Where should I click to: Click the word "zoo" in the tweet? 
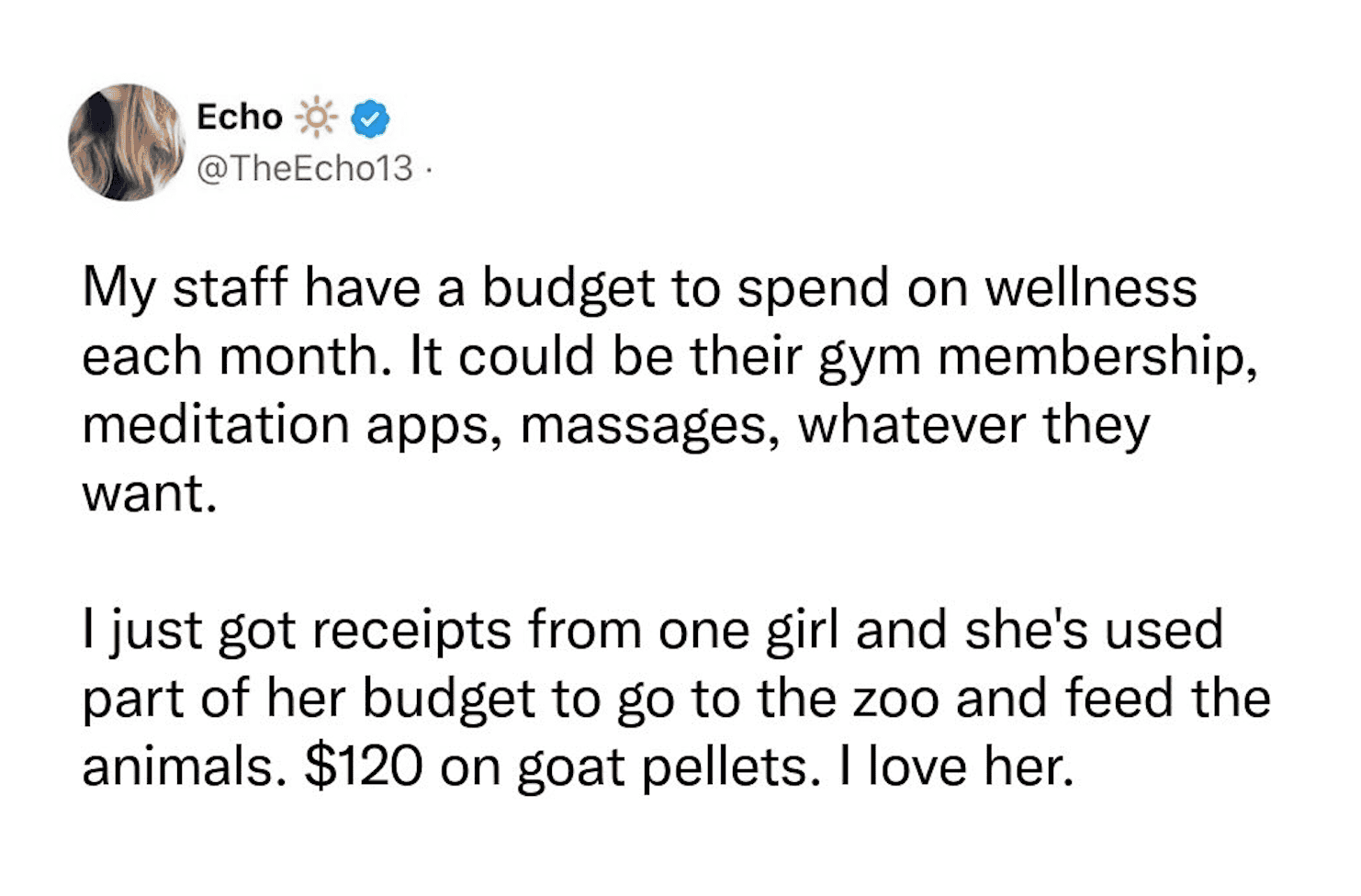point(895,699)
